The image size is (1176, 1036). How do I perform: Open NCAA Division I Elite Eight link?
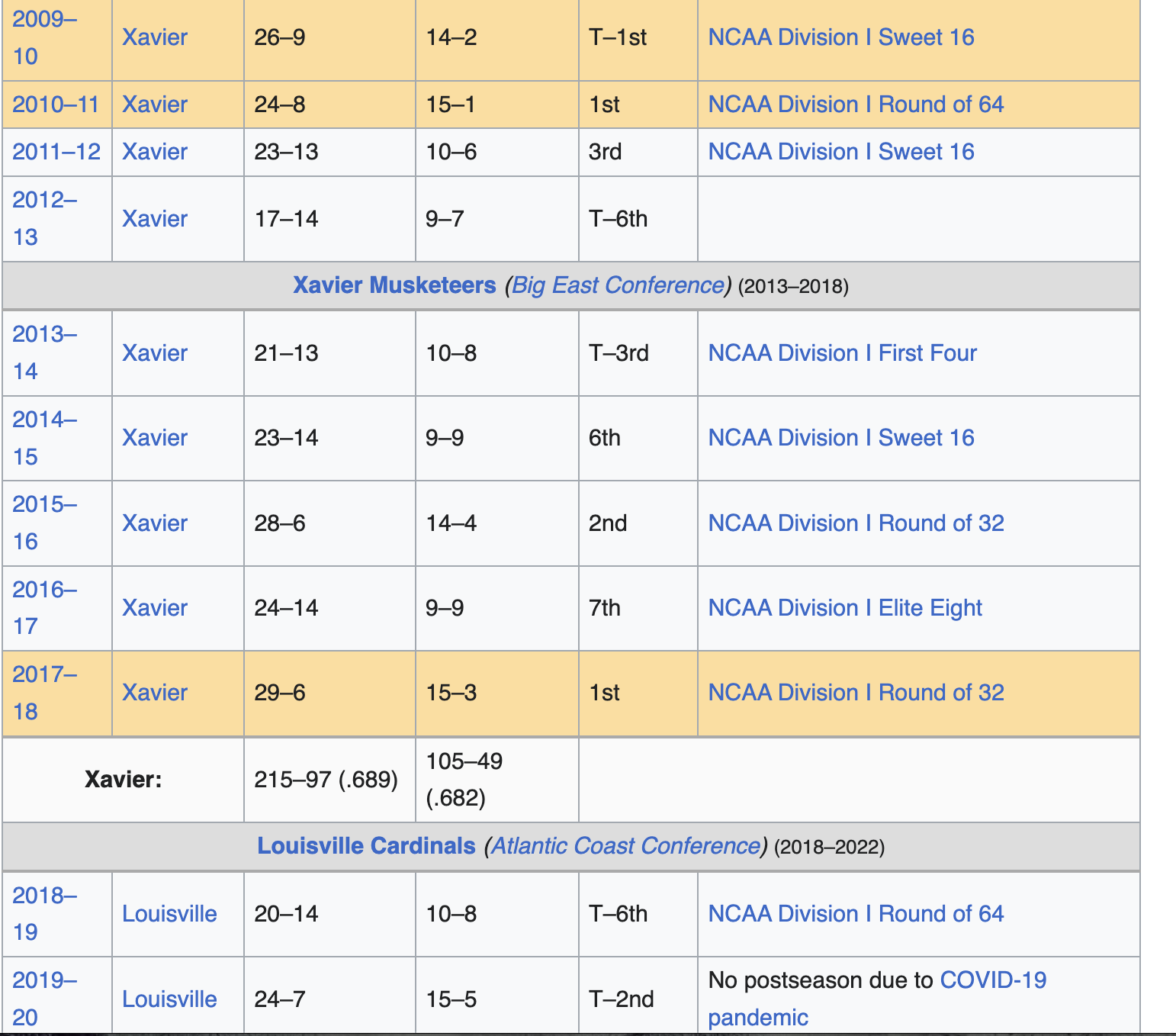[844, 608]
